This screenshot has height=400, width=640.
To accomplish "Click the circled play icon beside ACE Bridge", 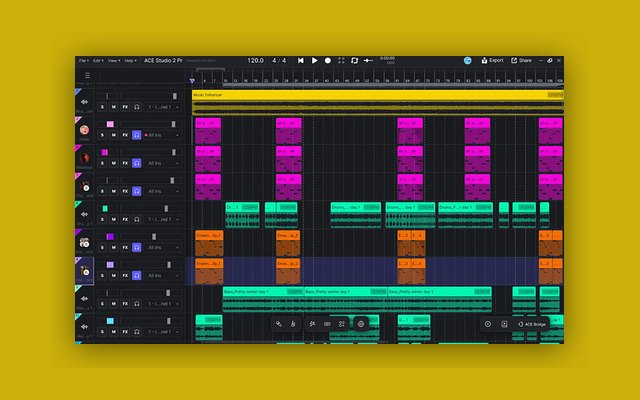I will coord(488,324).
